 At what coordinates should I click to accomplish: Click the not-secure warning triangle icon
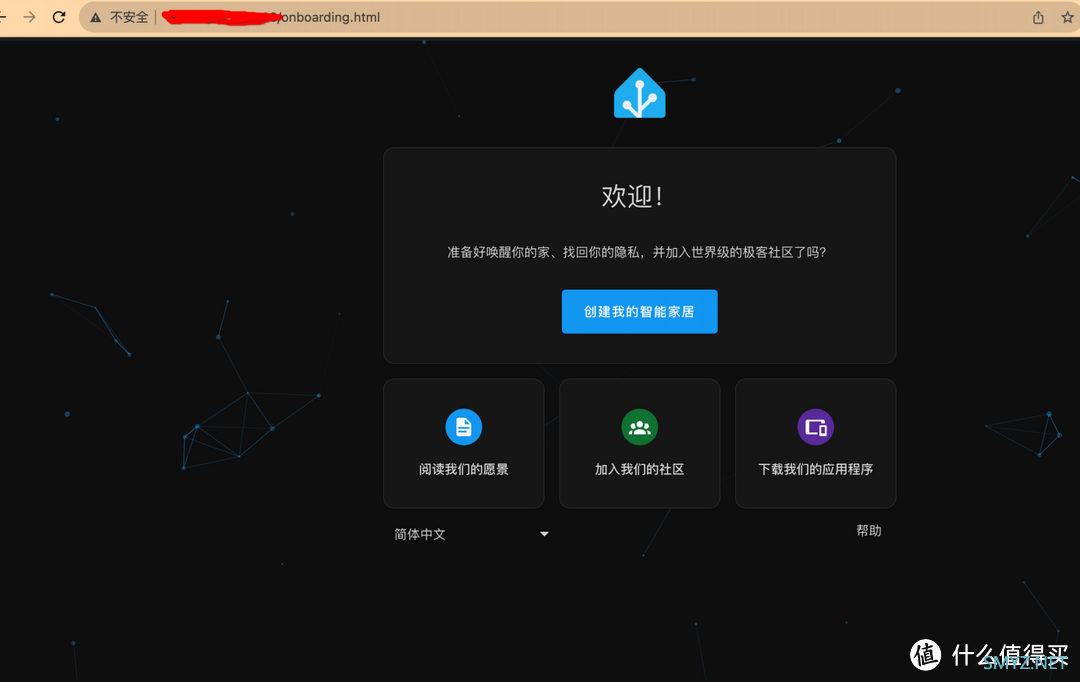96,18
